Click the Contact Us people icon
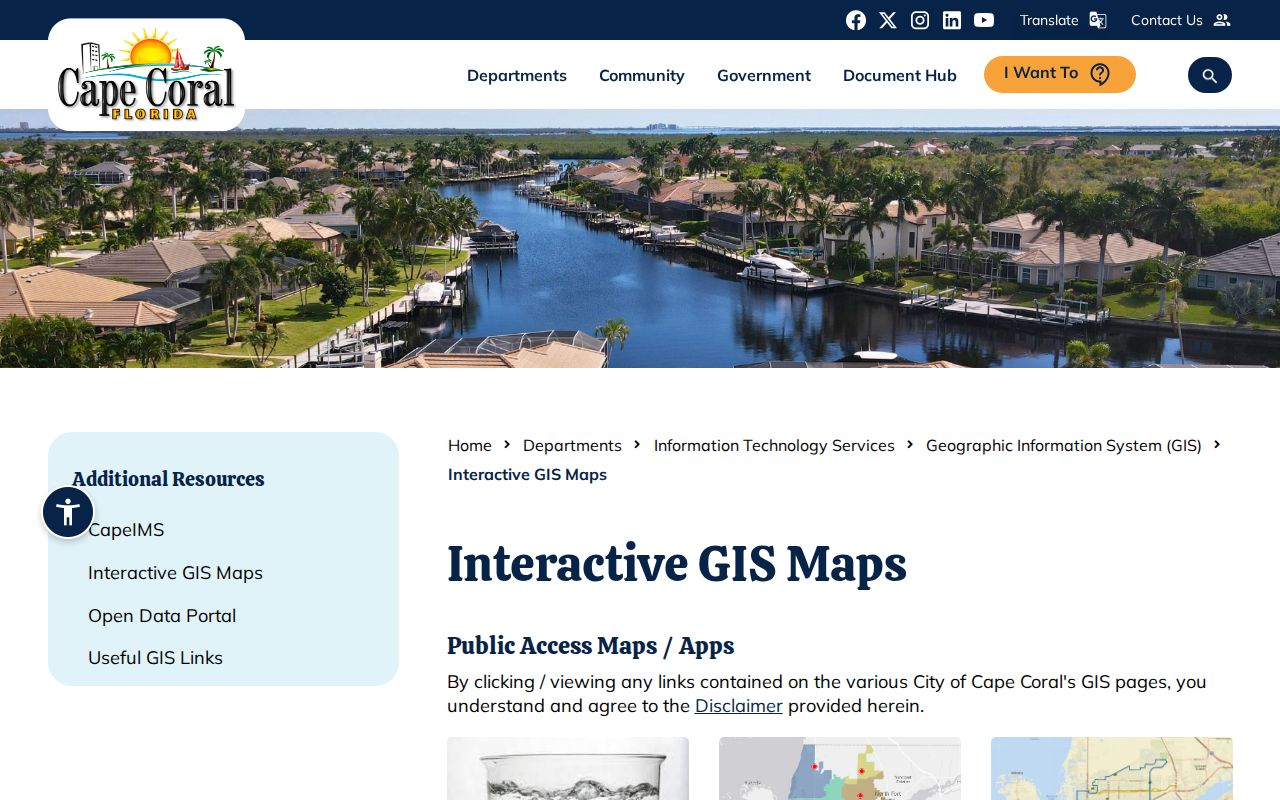This screenshot has width=1280, height=800. pyautogui.click(x=1221, y=20)
